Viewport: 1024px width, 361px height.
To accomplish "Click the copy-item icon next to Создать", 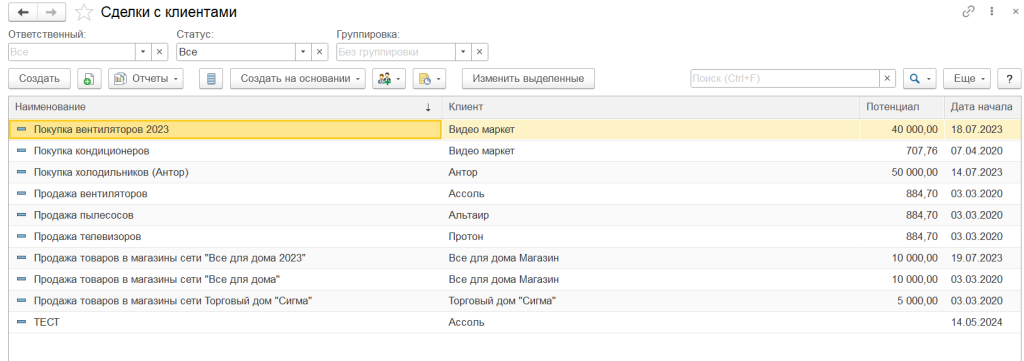I will [x=88, y=78].
